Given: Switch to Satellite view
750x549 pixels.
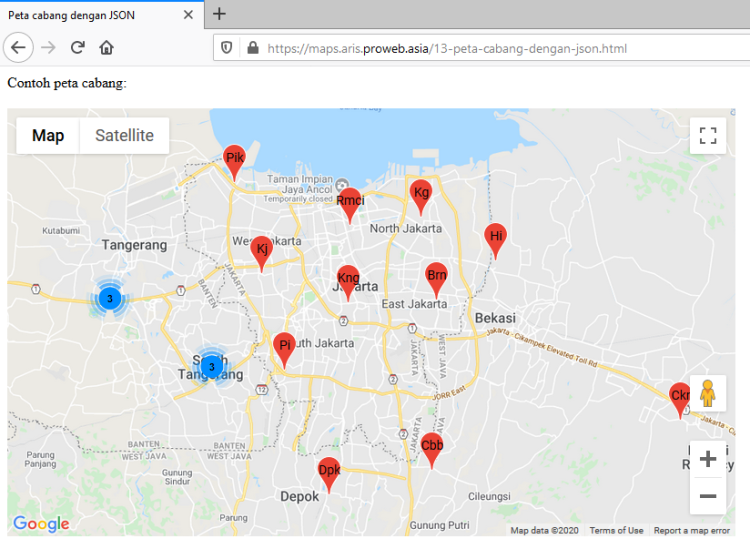Looking at the screenshot, I should [x=124, y=135].
